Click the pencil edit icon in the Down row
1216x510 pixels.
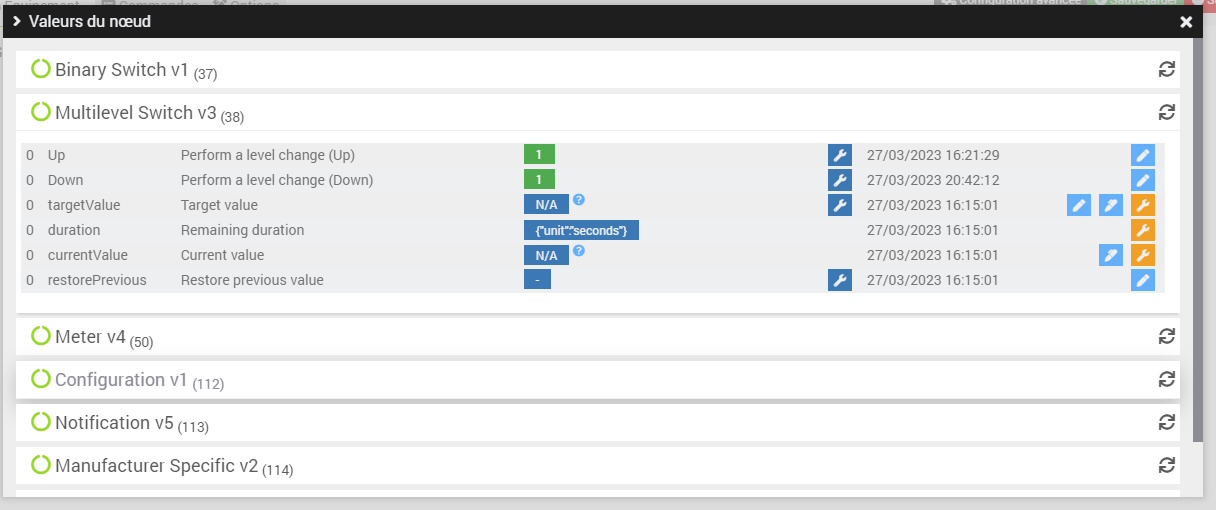click(1142, 180)
